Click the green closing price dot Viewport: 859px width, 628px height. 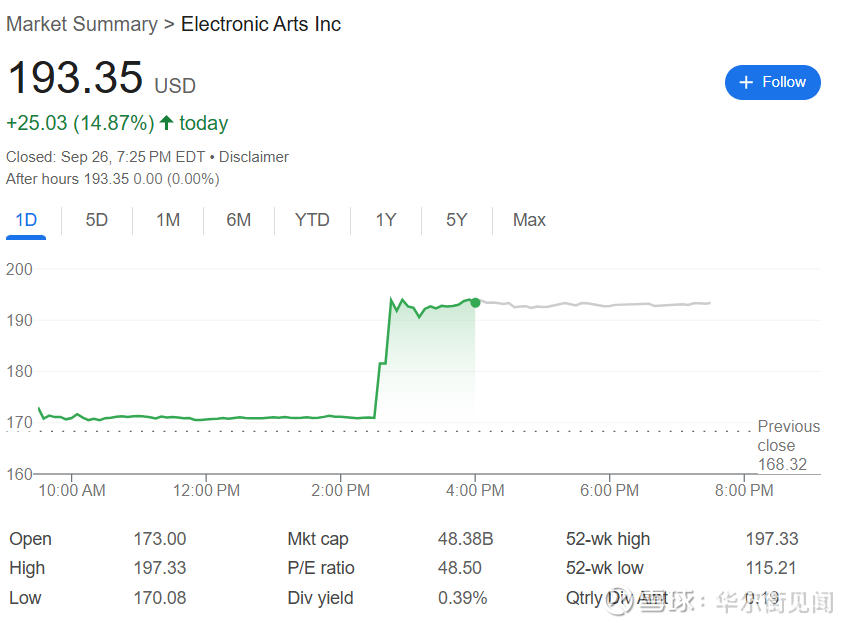click(475, 302)
